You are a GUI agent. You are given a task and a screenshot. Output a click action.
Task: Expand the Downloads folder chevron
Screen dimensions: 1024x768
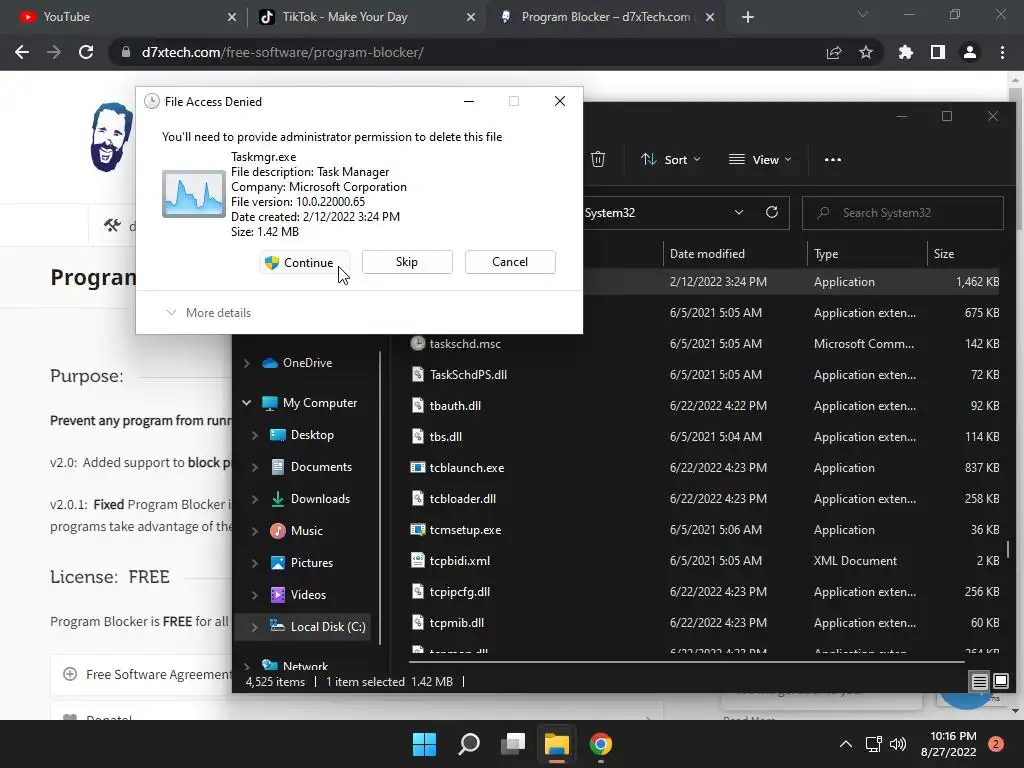pos(255,499)
